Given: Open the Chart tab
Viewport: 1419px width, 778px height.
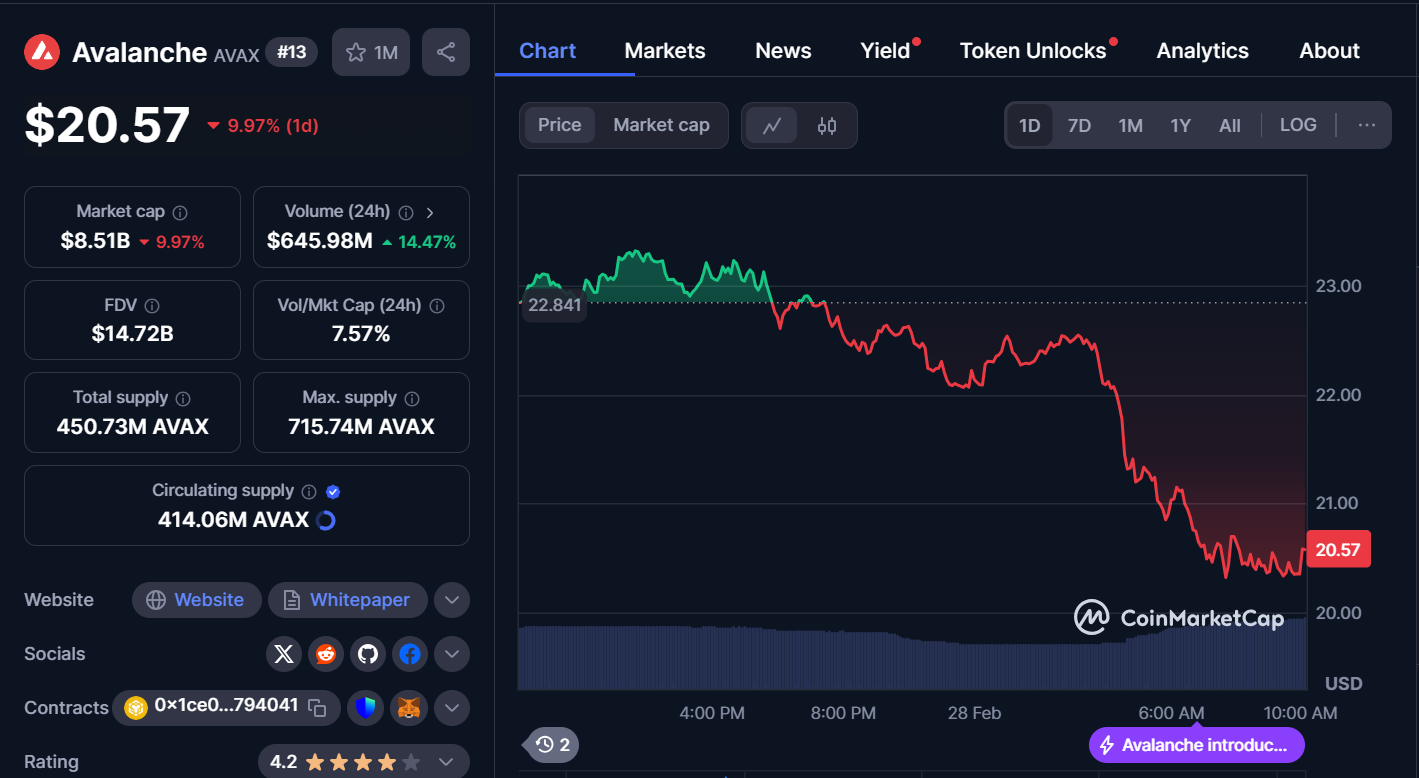Looking at the screenshot, I should pyautogui.click(x=547, y=50).
